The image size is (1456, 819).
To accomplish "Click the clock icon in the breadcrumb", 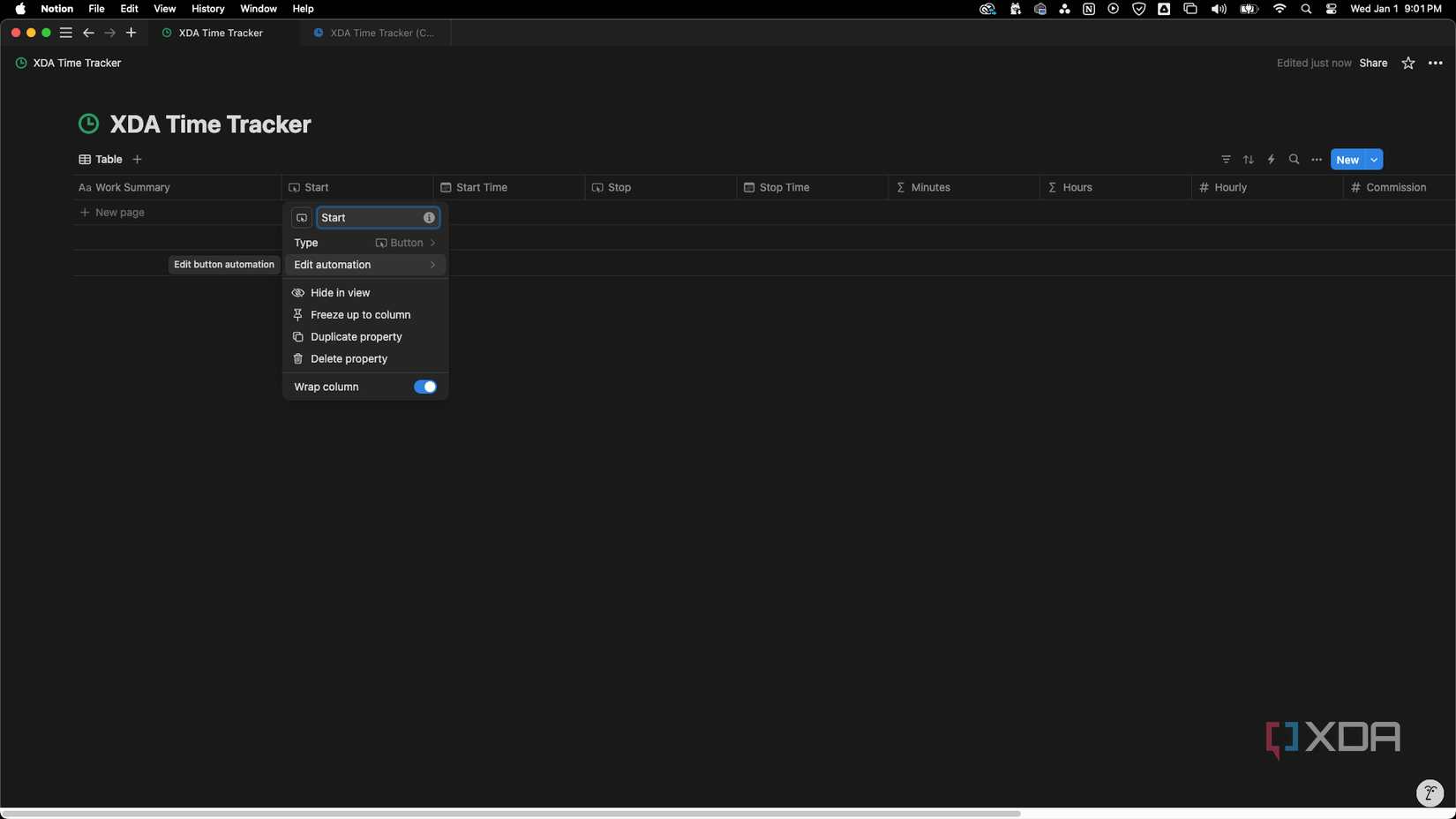I will (21, 64).
